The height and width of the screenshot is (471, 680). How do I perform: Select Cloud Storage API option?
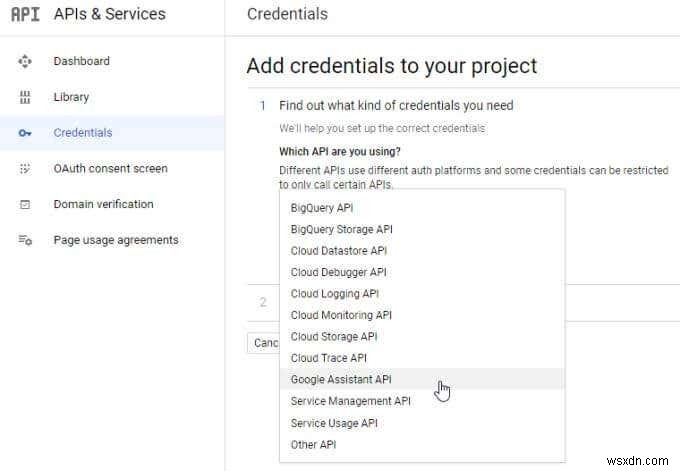point(334,337)
